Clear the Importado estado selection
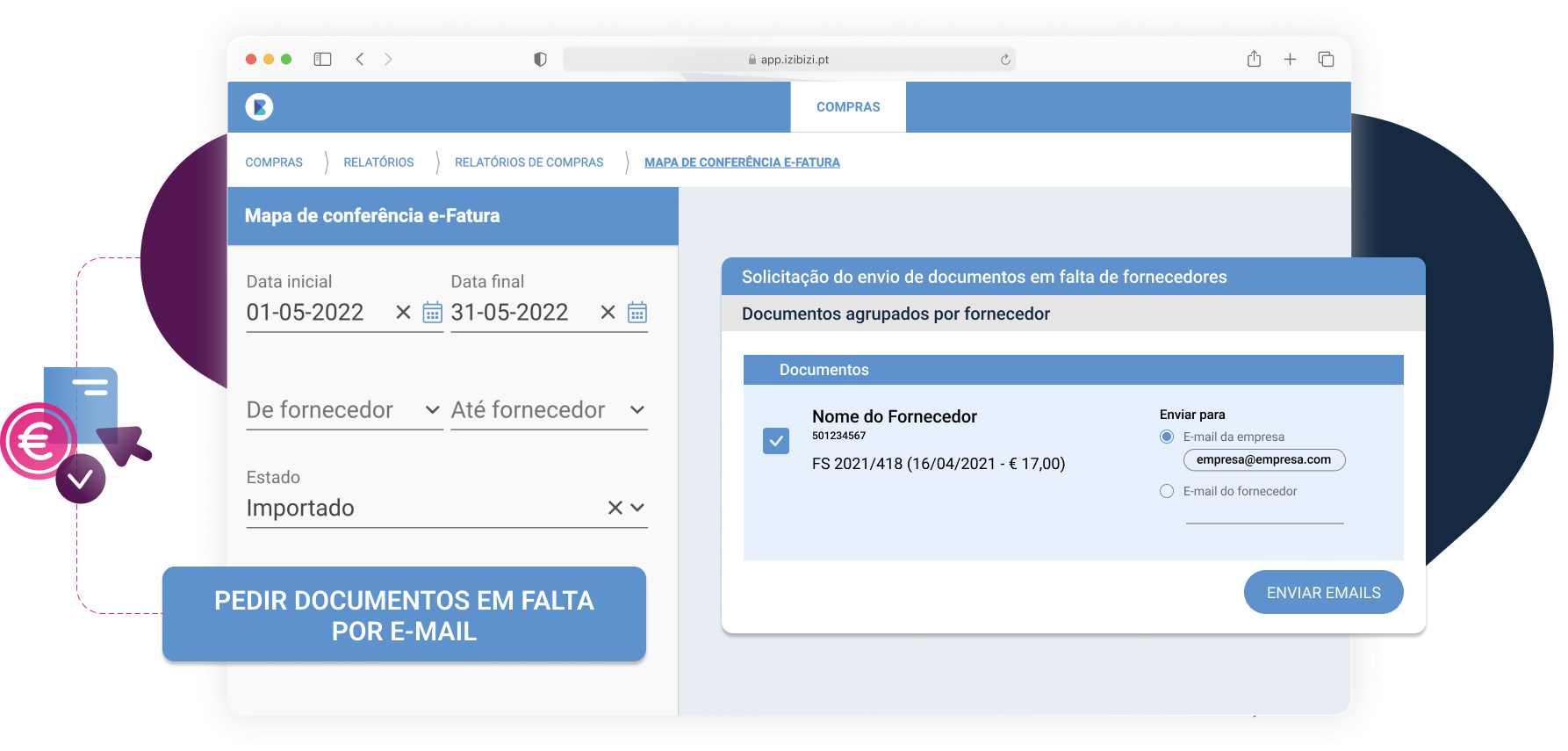This screenshot has height=751, width=1568. [x=615, y=508]
